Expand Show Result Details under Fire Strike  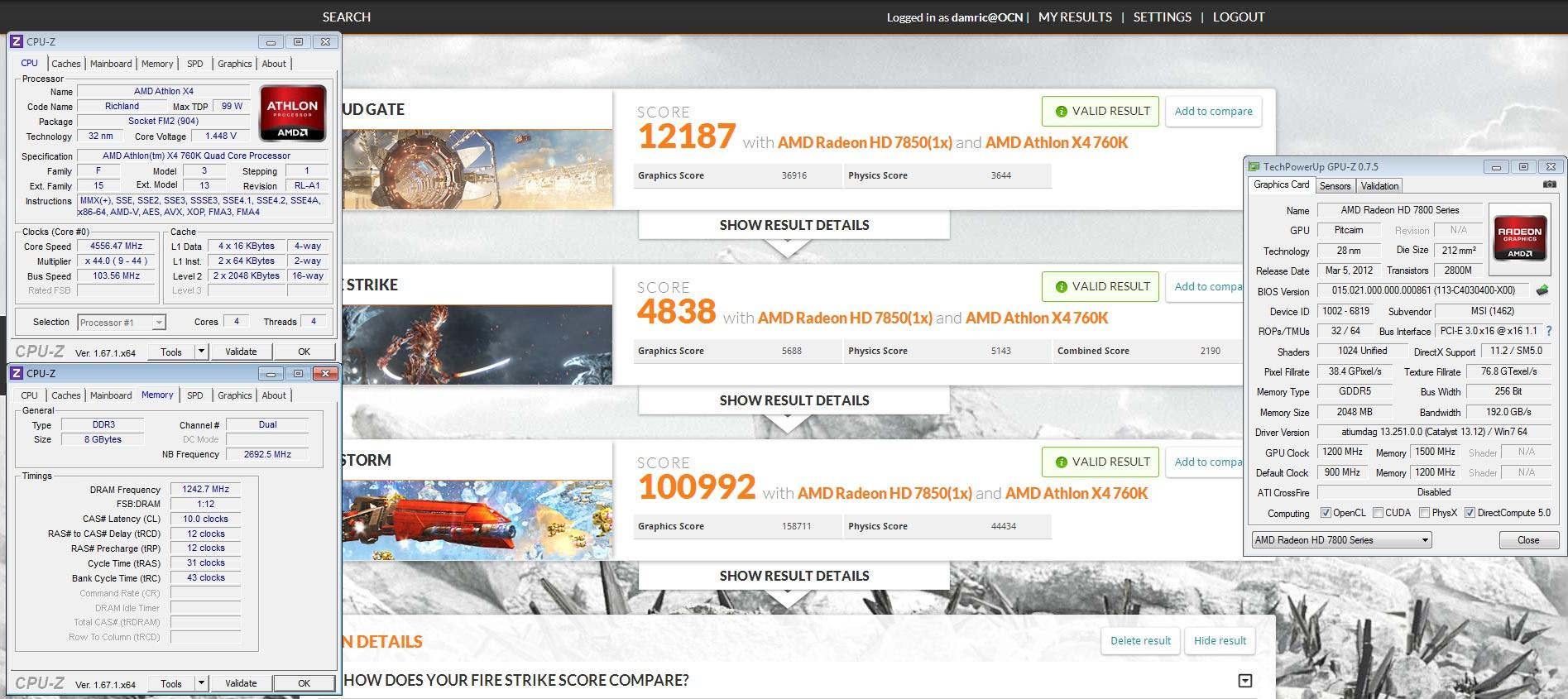(x=794, y=400)
